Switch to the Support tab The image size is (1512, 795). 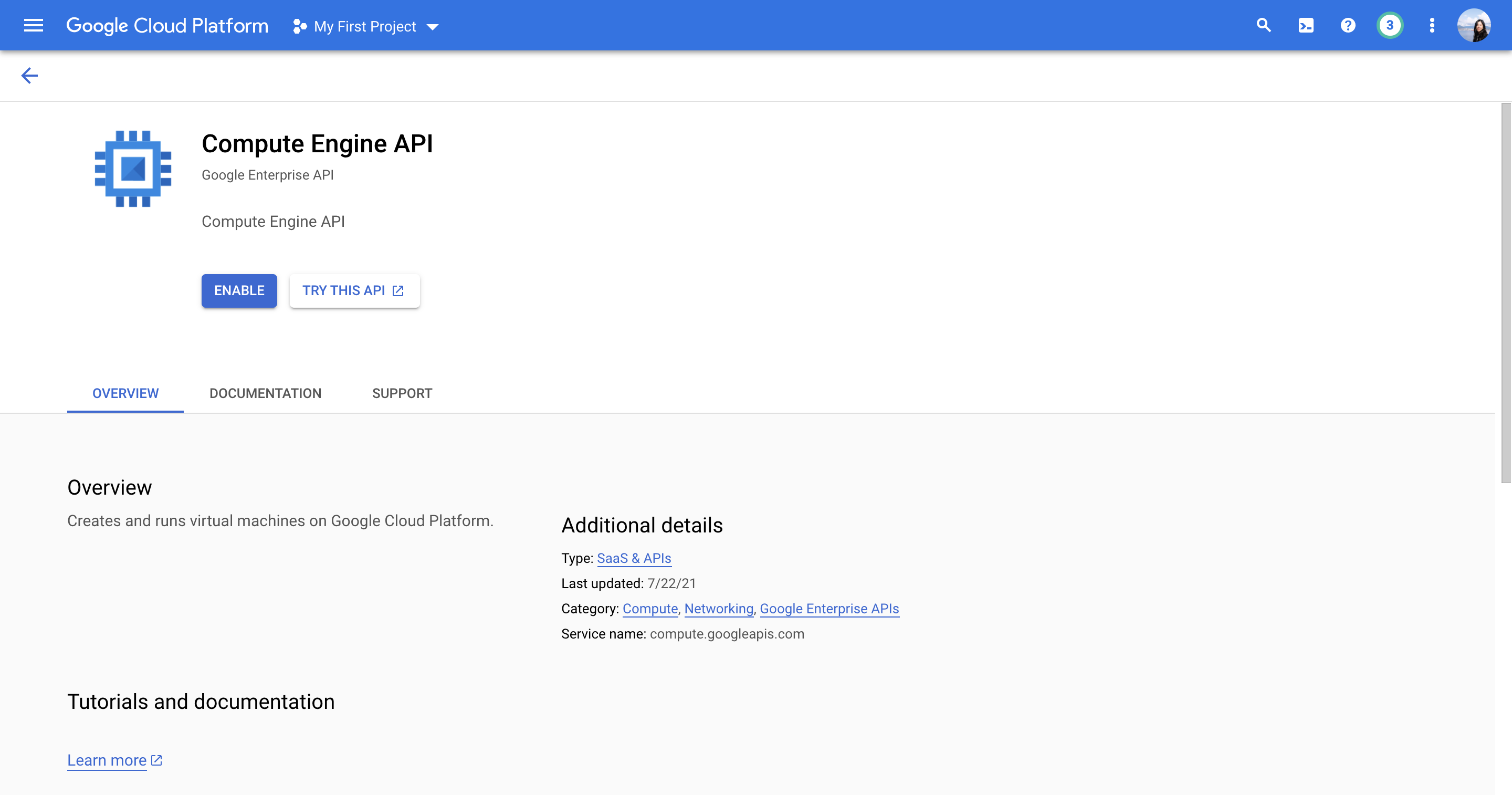pyautogui.click(x=402, y=393)
